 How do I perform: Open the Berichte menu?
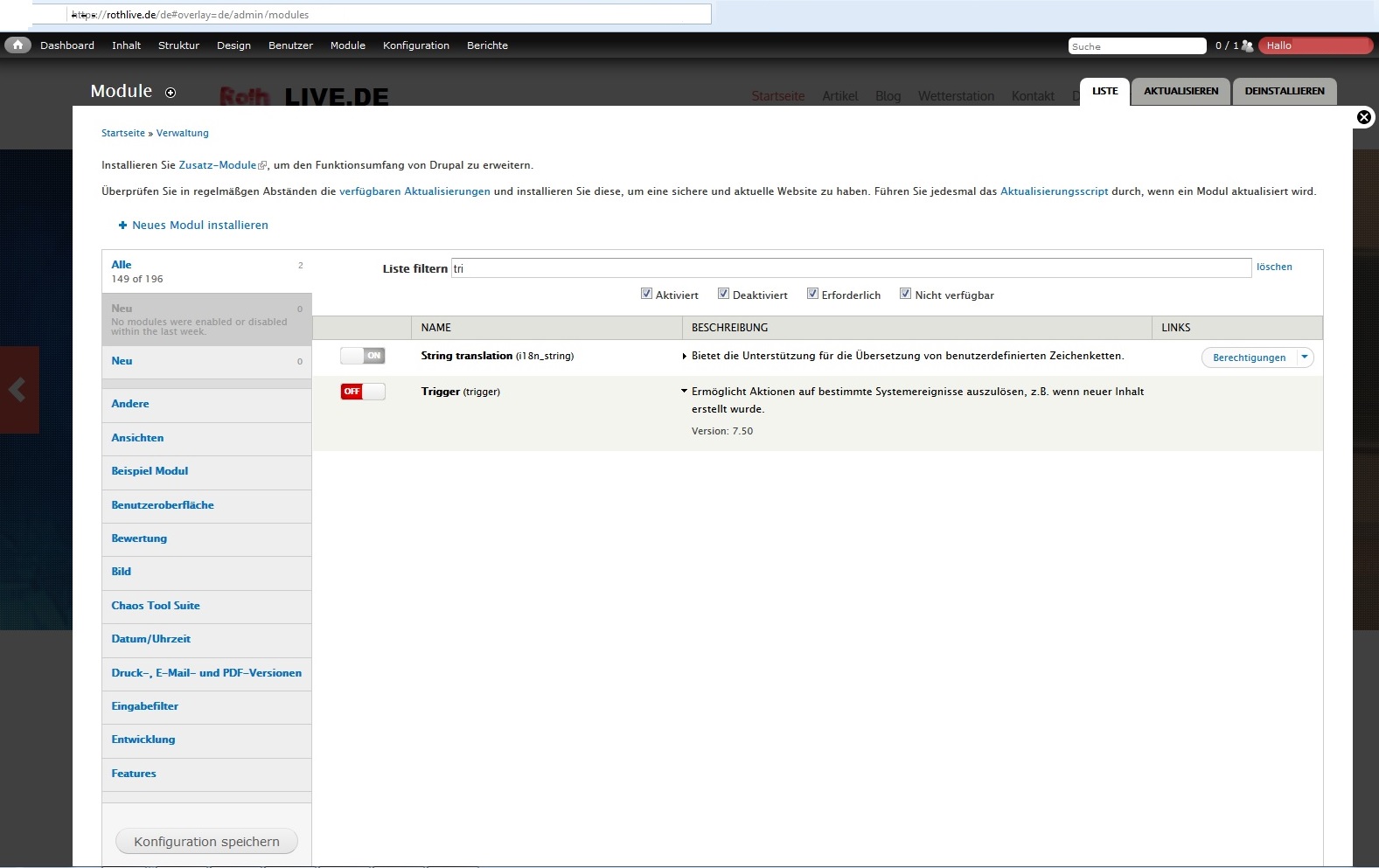click(x=487, y=45)
